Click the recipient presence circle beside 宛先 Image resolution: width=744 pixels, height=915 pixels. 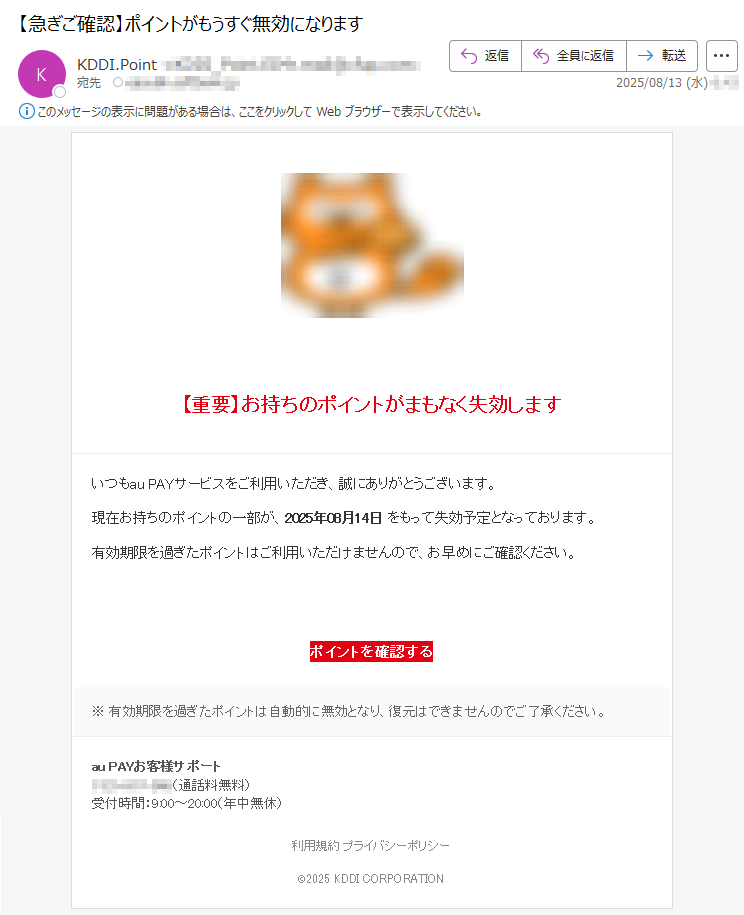pyautogui.click(x=118, y=82)
